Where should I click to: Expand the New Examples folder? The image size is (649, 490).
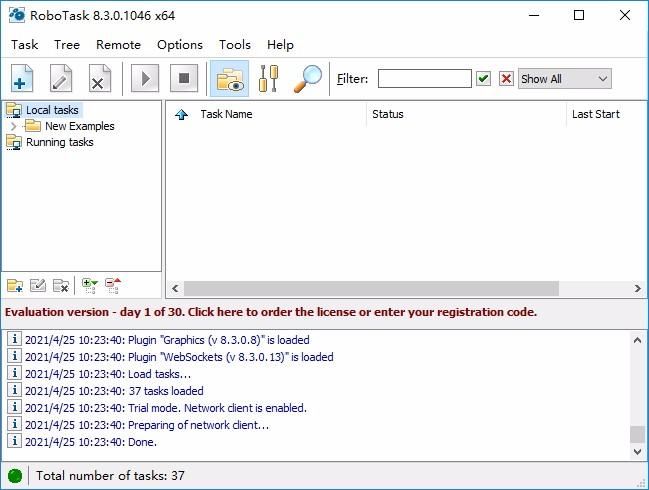(13, 126)
